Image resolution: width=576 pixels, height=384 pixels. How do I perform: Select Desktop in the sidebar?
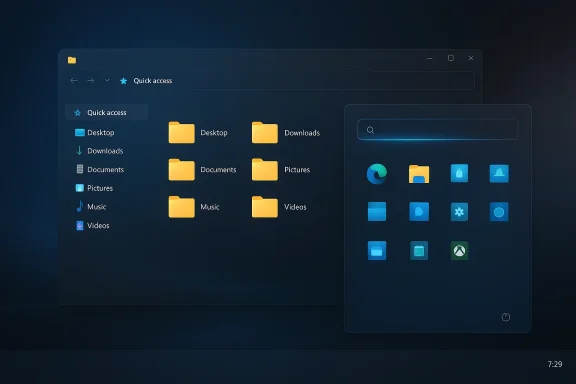pyautogui.click(x=94, y=133)
